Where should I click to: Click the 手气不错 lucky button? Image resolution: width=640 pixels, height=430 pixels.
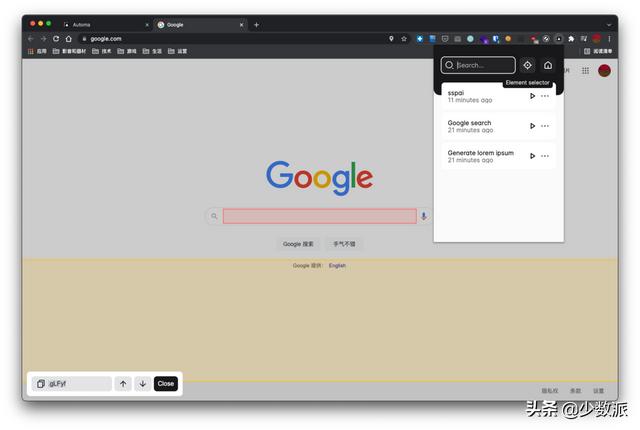pyautogui.click(x=344, y=244)
